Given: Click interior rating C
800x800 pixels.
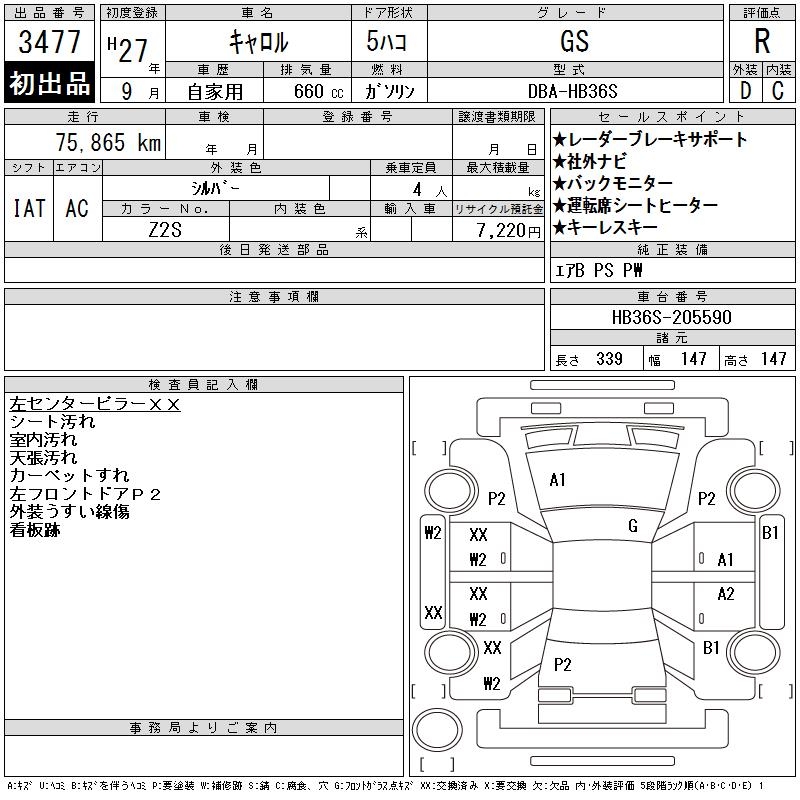Looking at the screenshot, I should pyautogui.click(x=778, y=91).
